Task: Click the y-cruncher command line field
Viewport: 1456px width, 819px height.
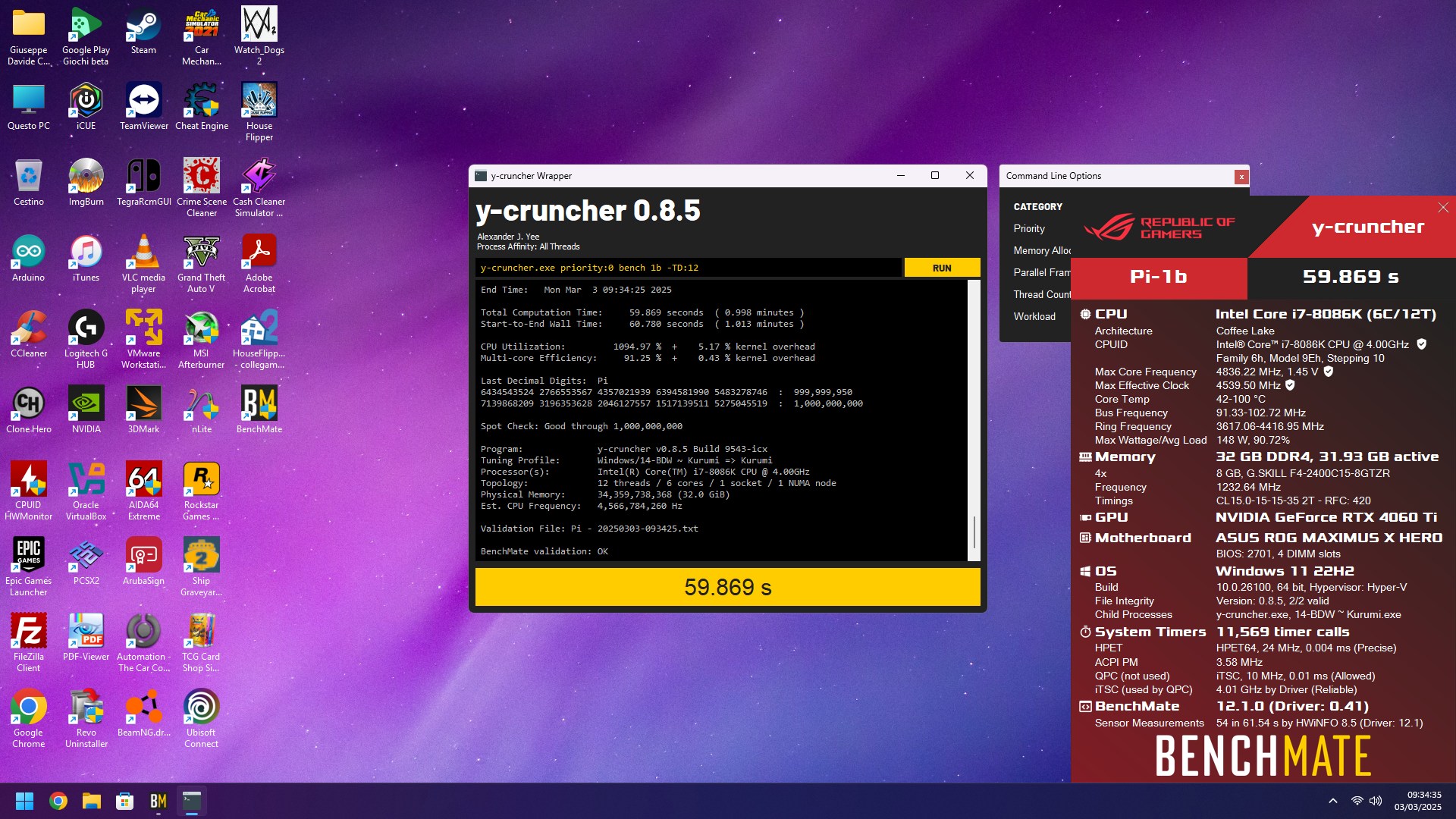Action: [x=689, y=268]
